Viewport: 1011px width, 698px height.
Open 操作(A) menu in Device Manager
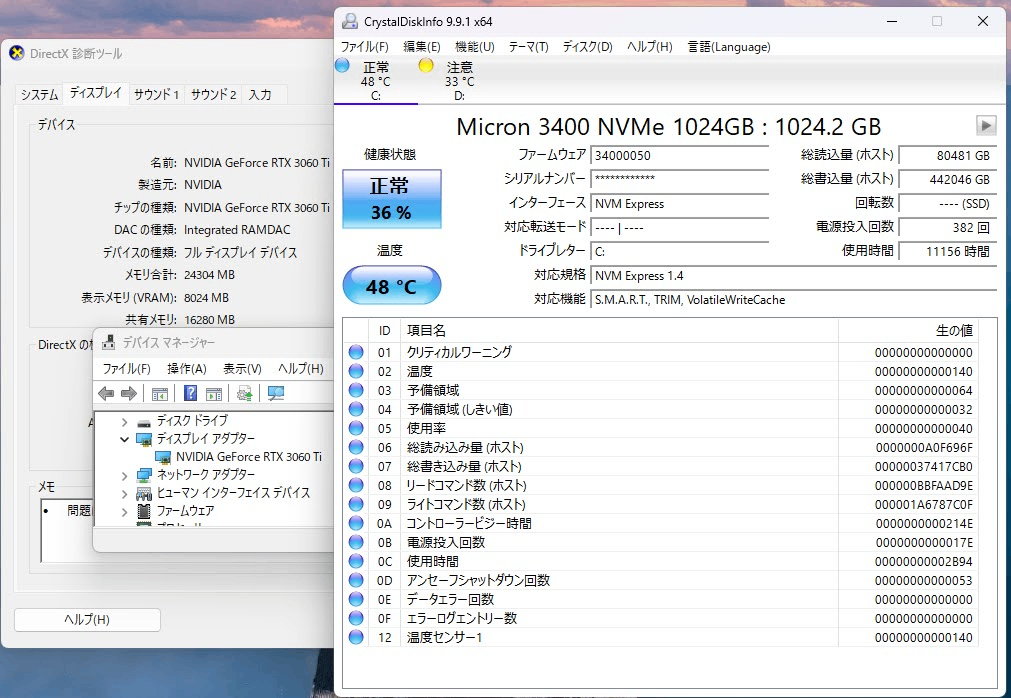point(186,369)
